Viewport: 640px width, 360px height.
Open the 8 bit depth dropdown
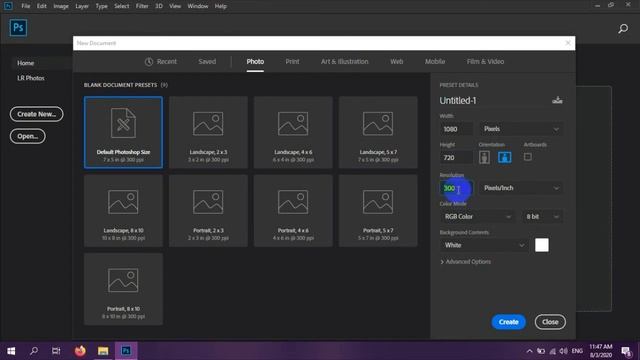pos(542,217)
